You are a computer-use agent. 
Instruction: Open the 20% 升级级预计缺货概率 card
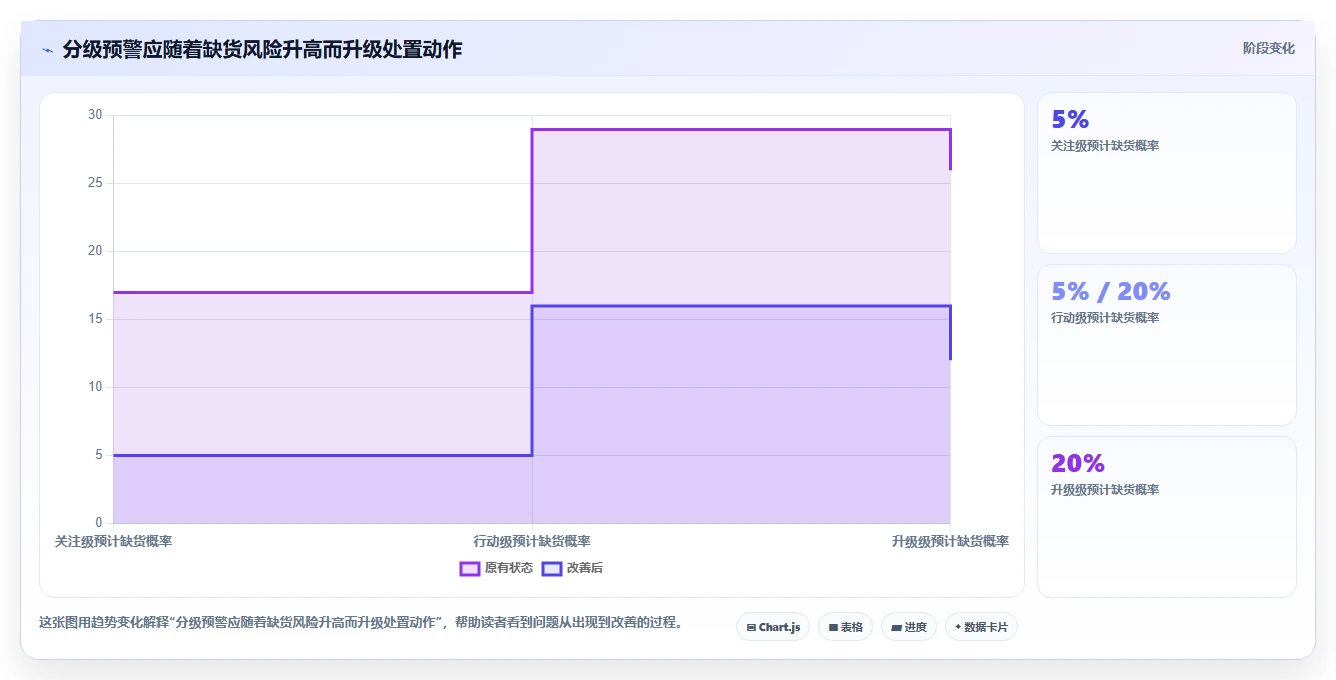(1166, 517)
